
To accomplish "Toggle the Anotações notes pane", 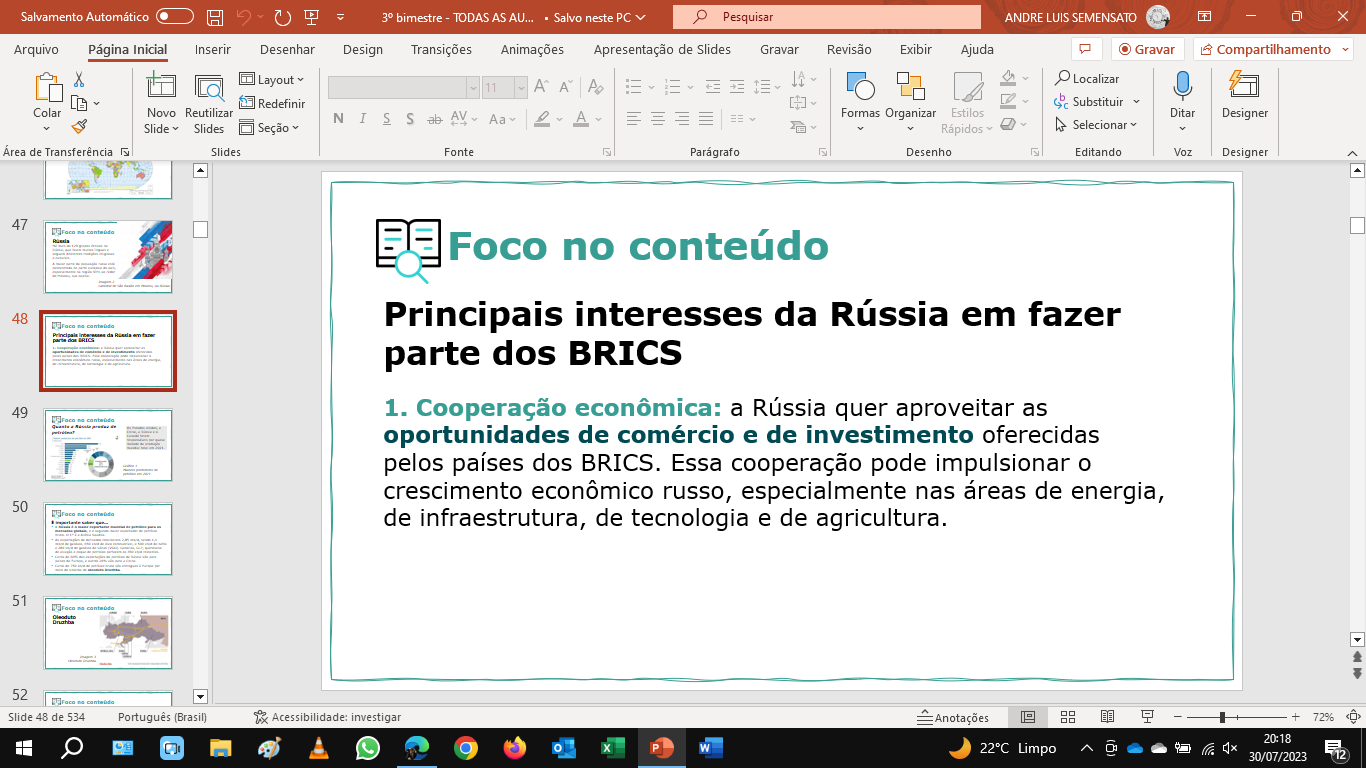I will pyautogui.click(x=953, y=717).
